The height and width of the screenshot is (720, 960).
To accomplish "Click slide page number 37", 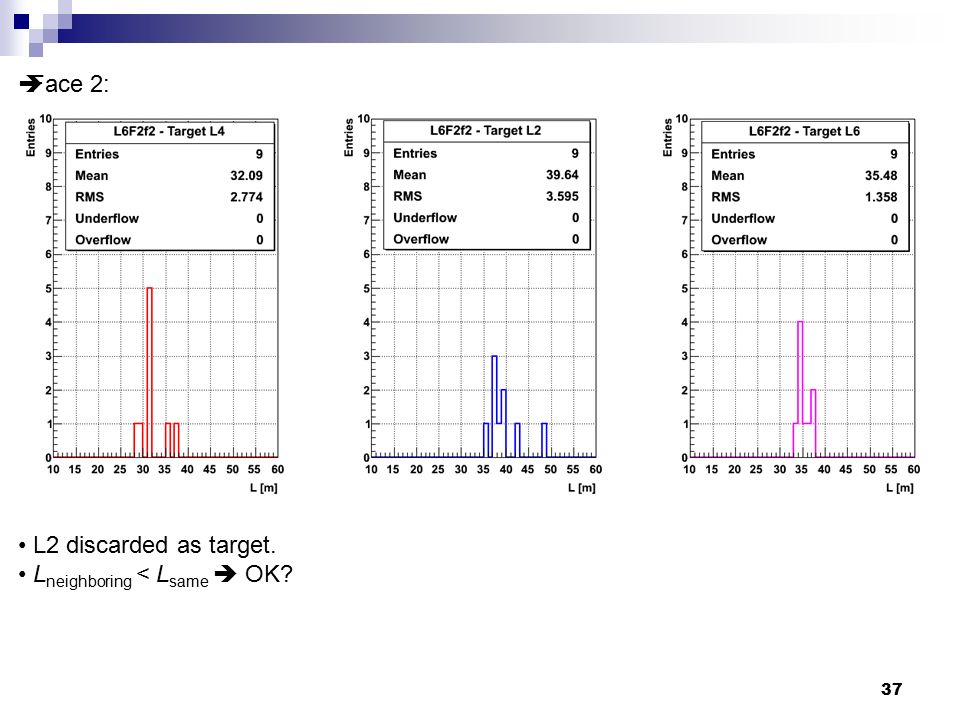I will click(x=891, y=689).
